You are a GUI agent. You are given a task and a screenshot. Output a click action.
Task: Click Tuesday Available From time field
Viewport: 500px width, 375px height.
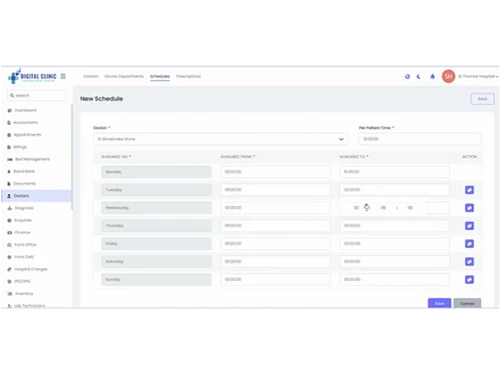275,190
